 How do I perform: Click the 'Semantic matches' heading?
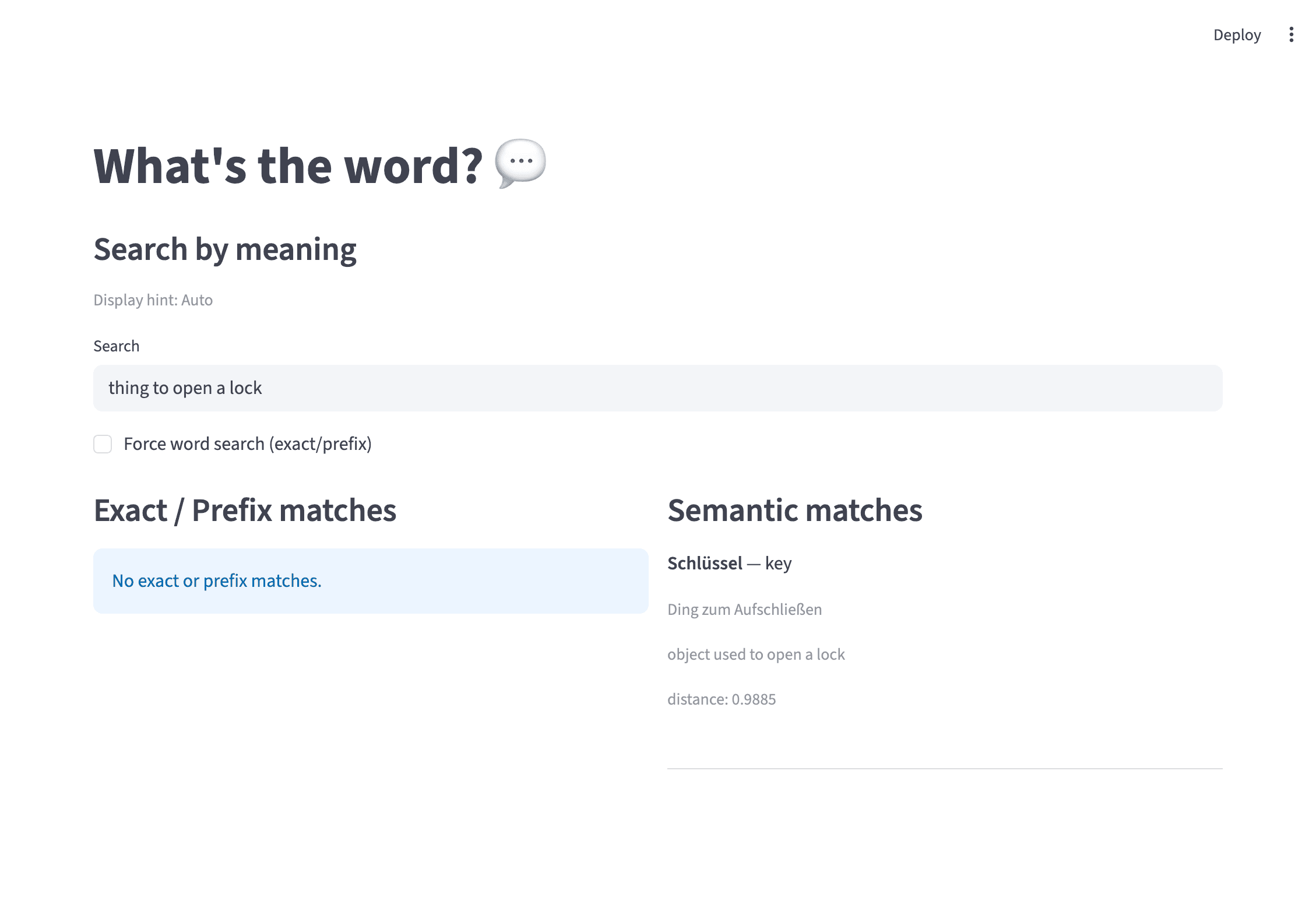pyautogui.click(x=796, y=510)
